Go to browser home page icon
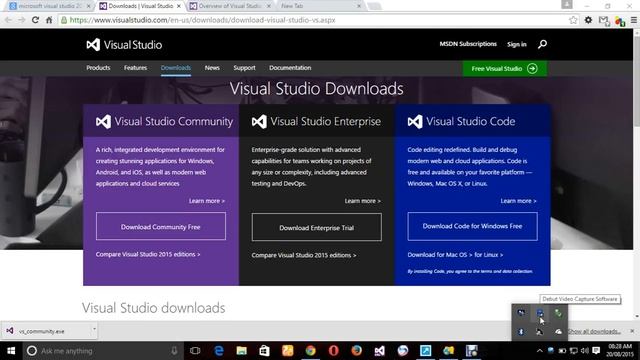The height and width of the screenshot is (360, 640). [49, 20]
